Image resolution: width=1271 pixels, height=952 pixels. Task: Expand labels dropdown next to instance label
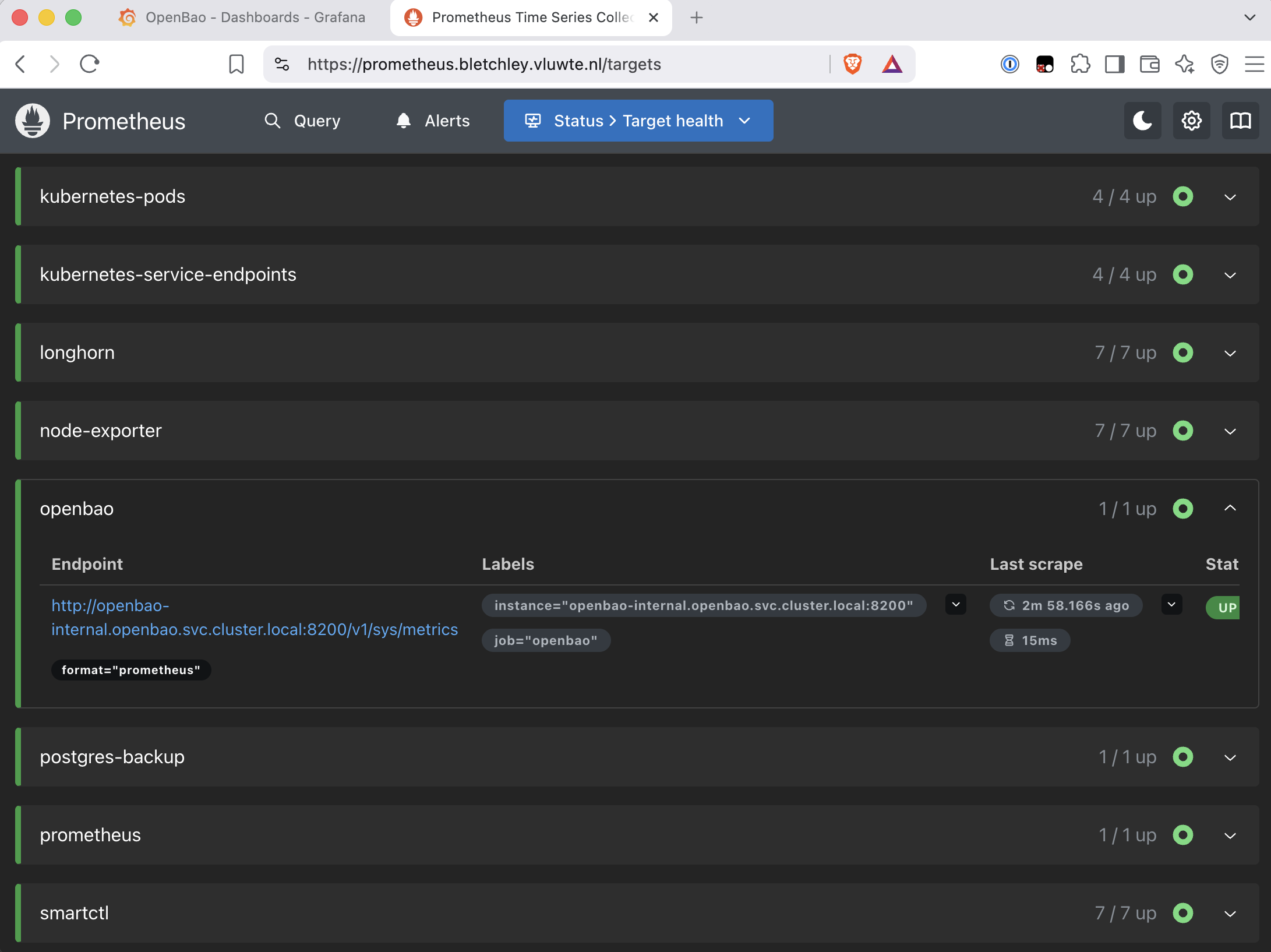pos(955,605)
